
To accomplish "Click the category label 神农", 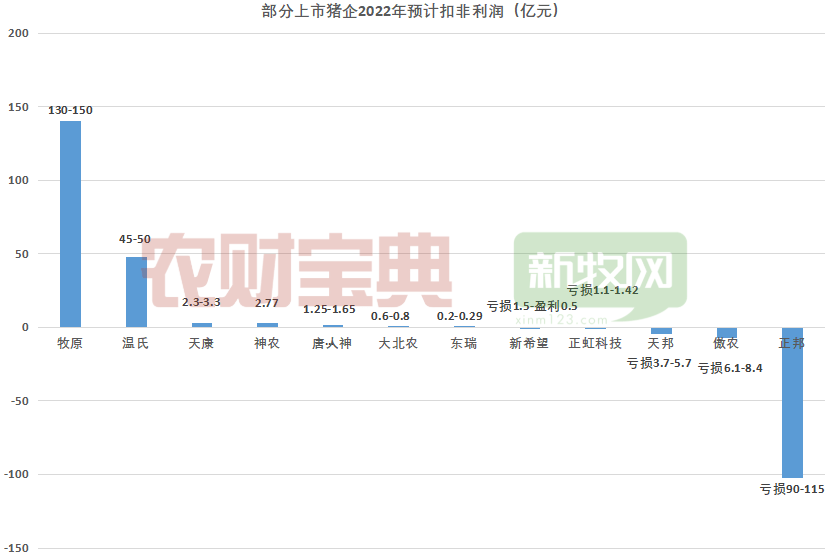I will [267, 343].
